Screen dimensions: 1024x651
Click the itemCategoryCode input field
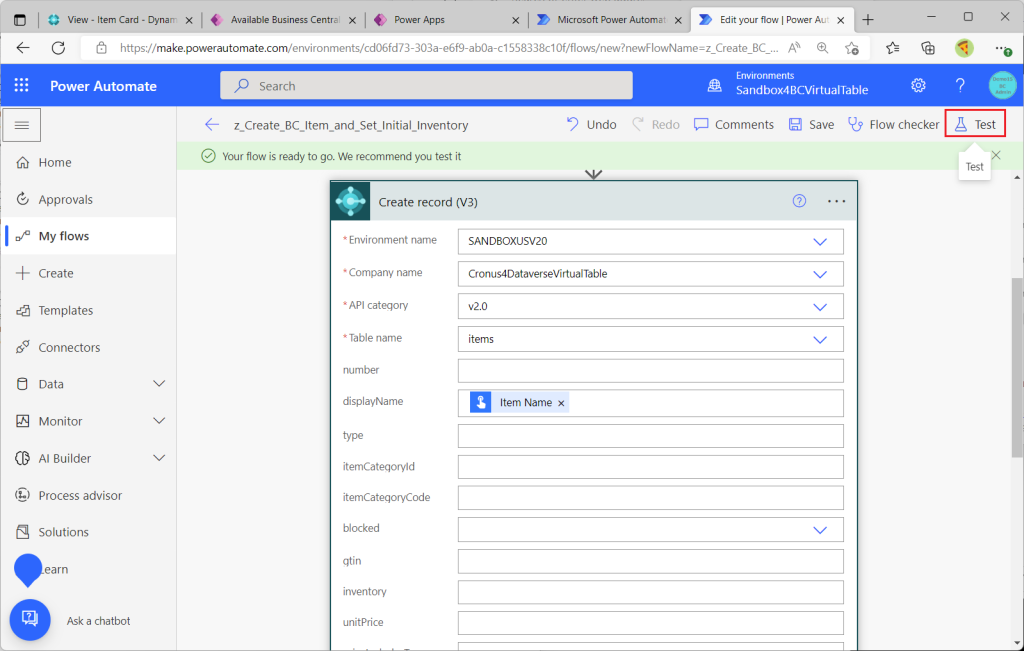click(650, 498)
